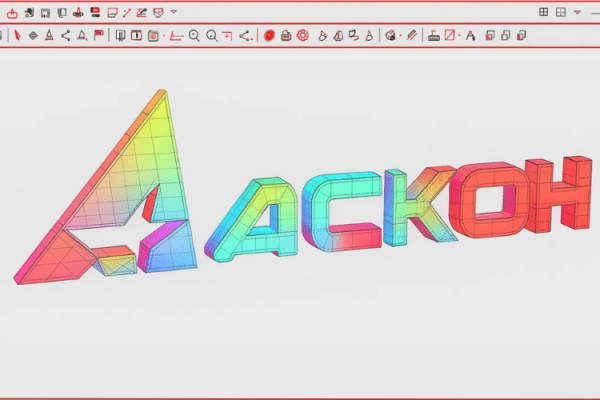Click the save floppy-disk icon
Viewport: 600px width, 400px height.
46,13
